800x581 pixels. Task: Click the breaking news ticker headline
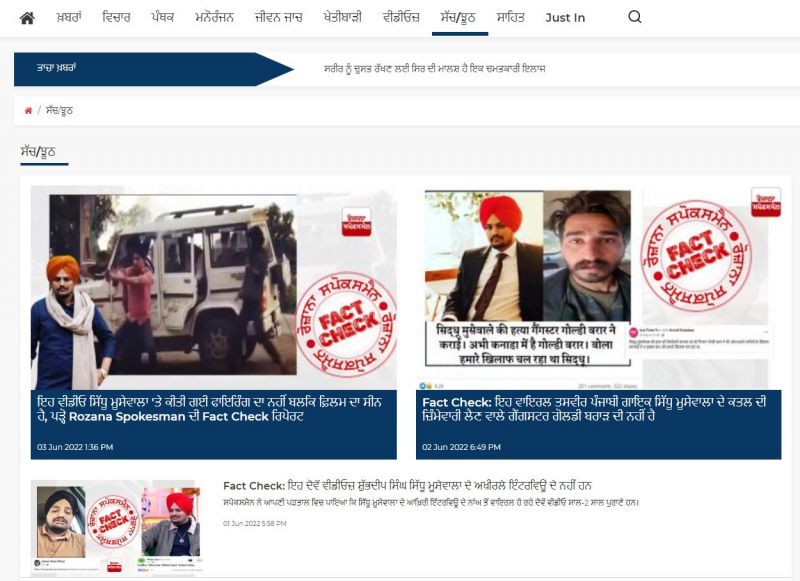[x=435, y=69]
